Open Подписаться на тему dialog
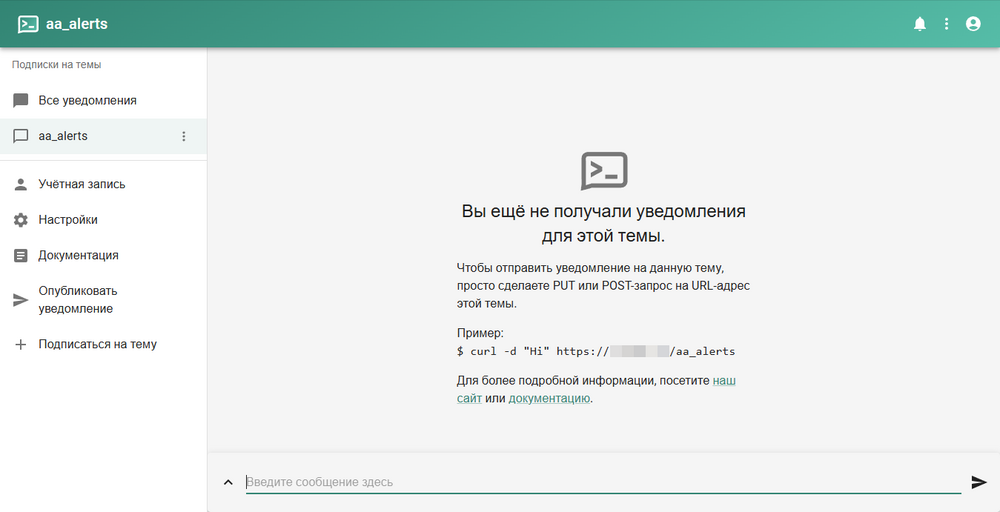 [97, 345]
